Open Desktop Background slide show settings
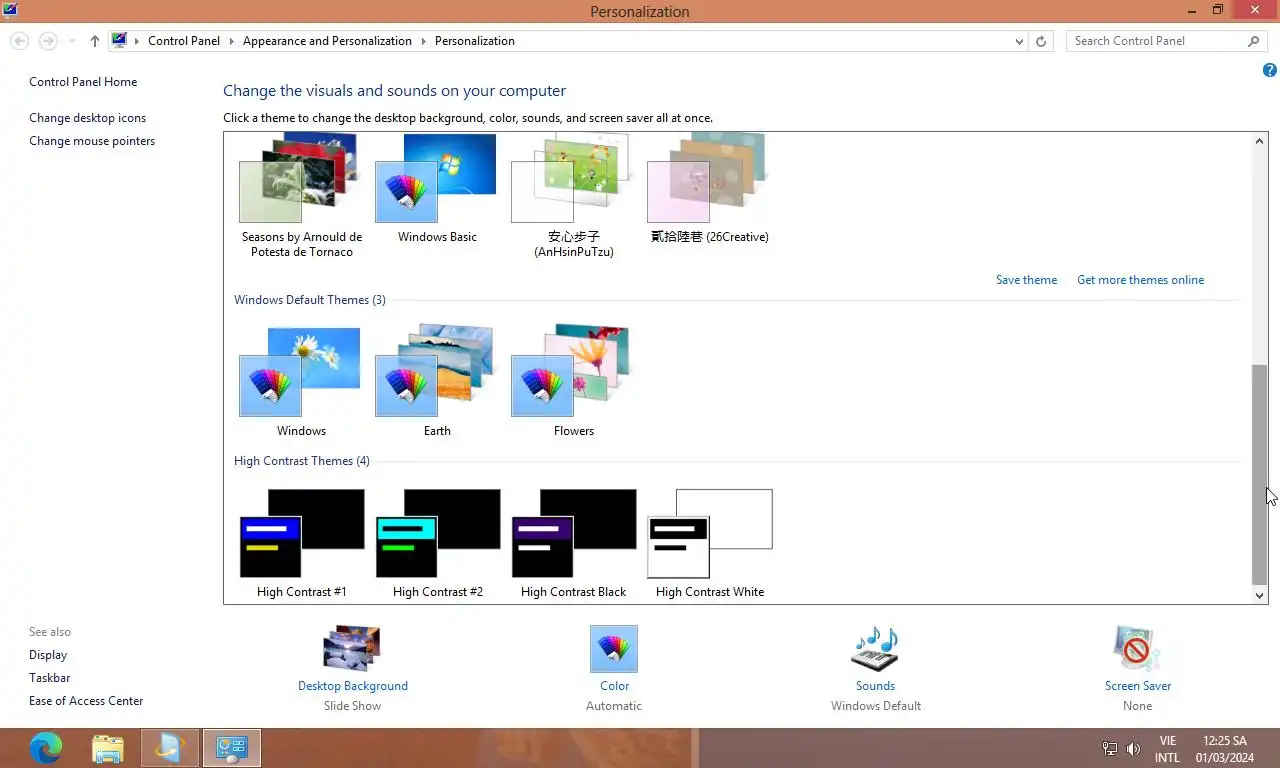 pos(352,649)
